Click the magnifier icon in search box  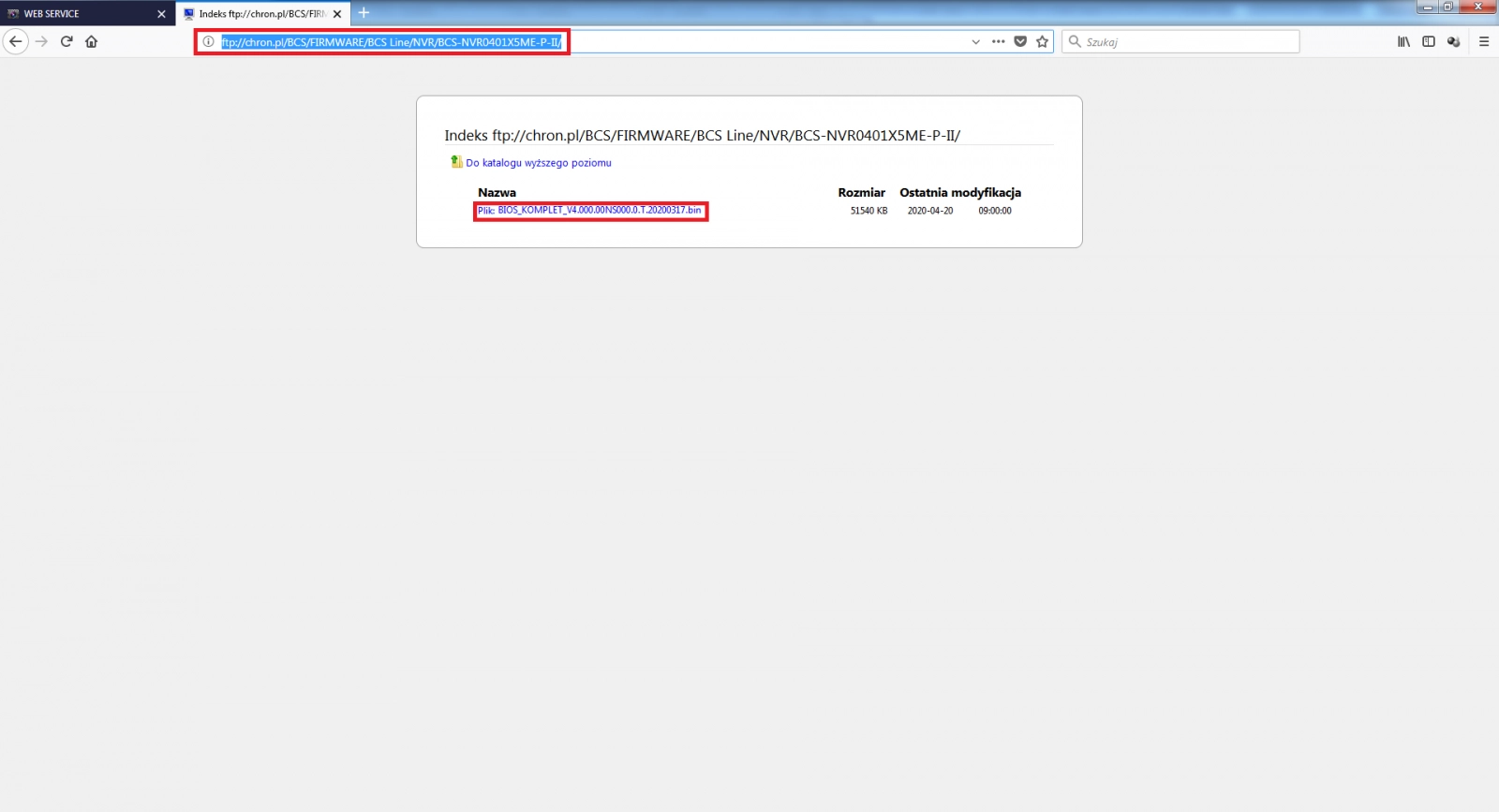point(1075,42)
